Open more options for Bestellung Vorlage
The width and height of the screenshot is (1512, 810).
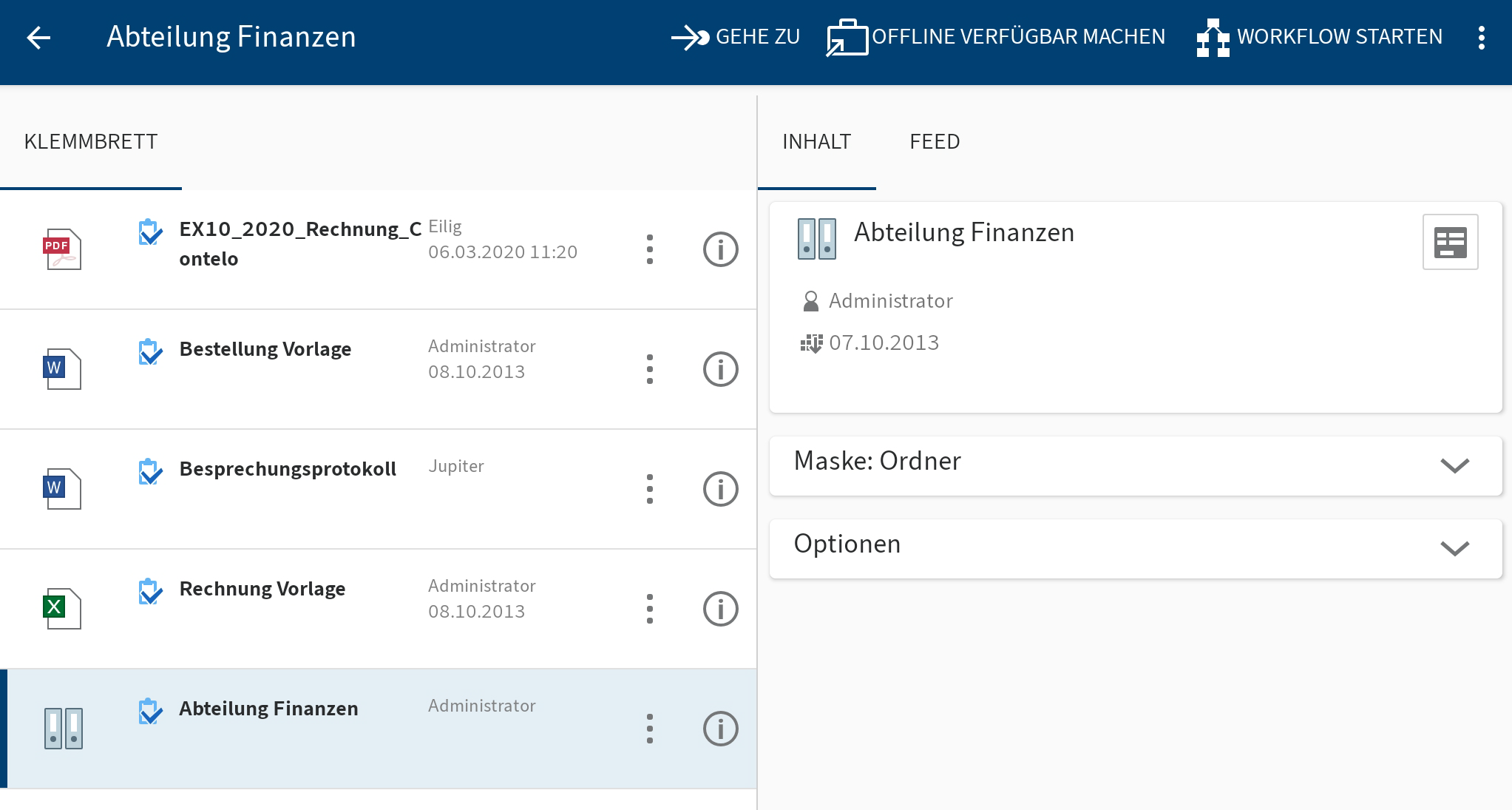(650, 369)
